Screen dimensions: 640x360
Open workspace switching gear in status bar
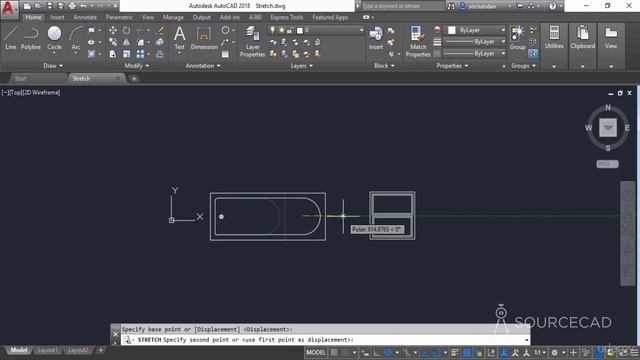pyautogui.click(x=554, y=352)
